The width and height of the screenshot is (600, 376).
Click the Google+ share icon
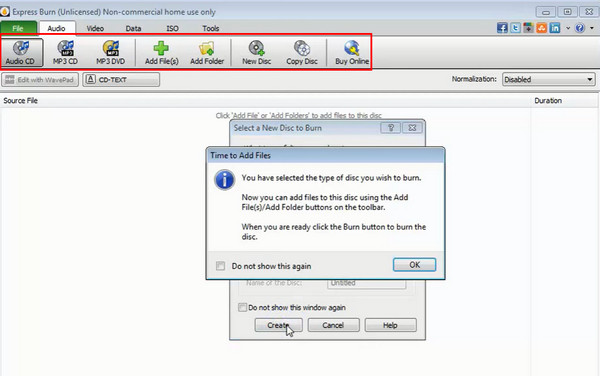click(528, 28)
